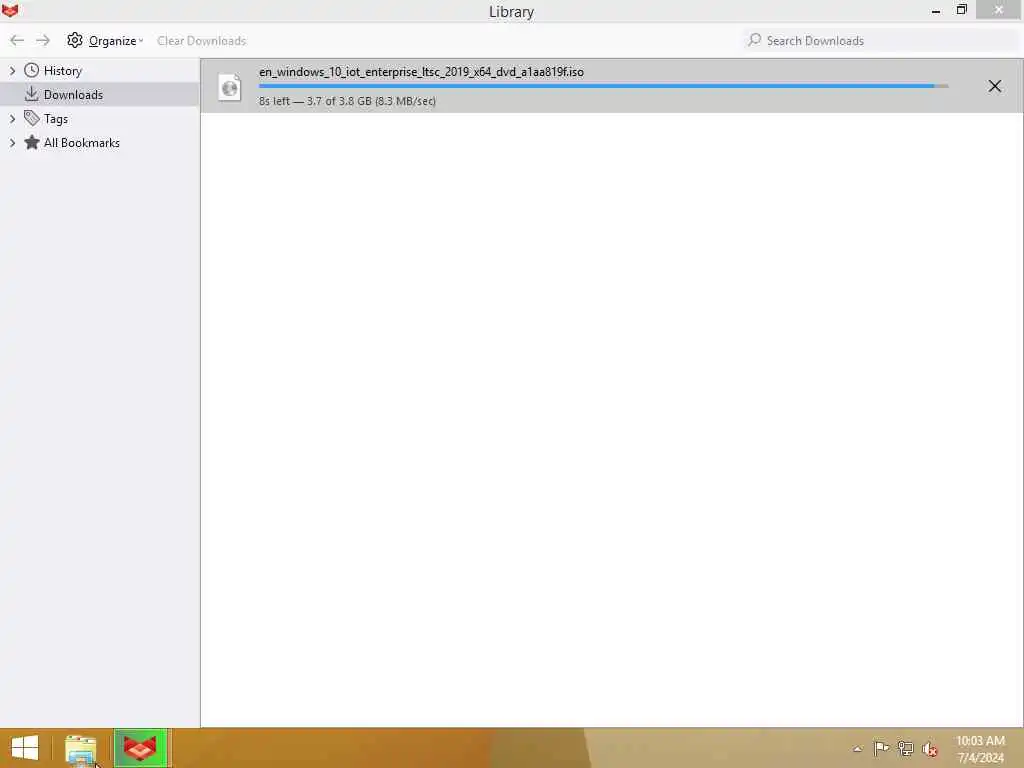The width and height of the screenshot is (1024, 768).
Task: Click the All Bookmarks star icon
Action: pos(31,142)
